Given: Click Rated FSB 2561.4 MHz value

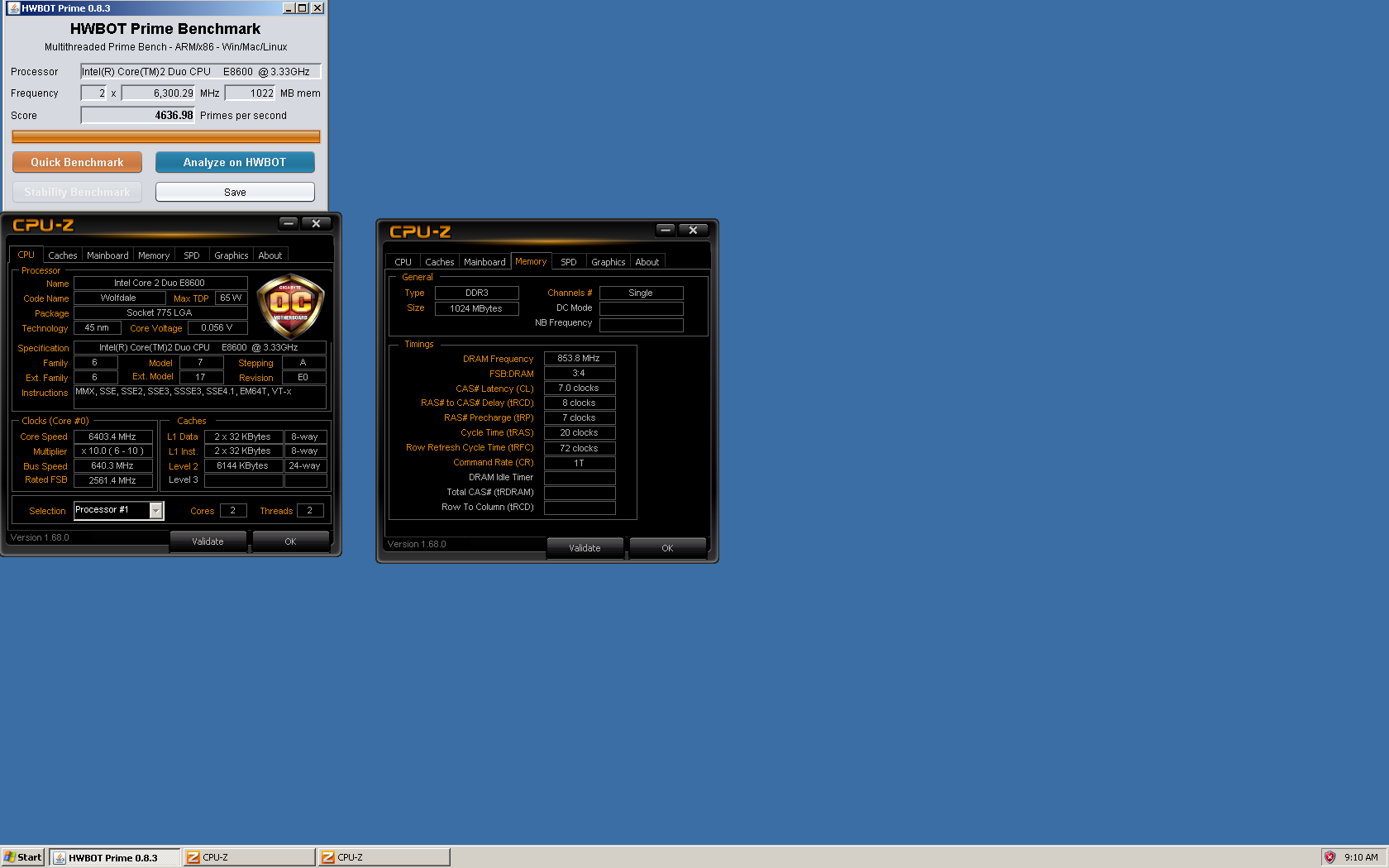Looking at the screenshot, I should click(113, 480).
